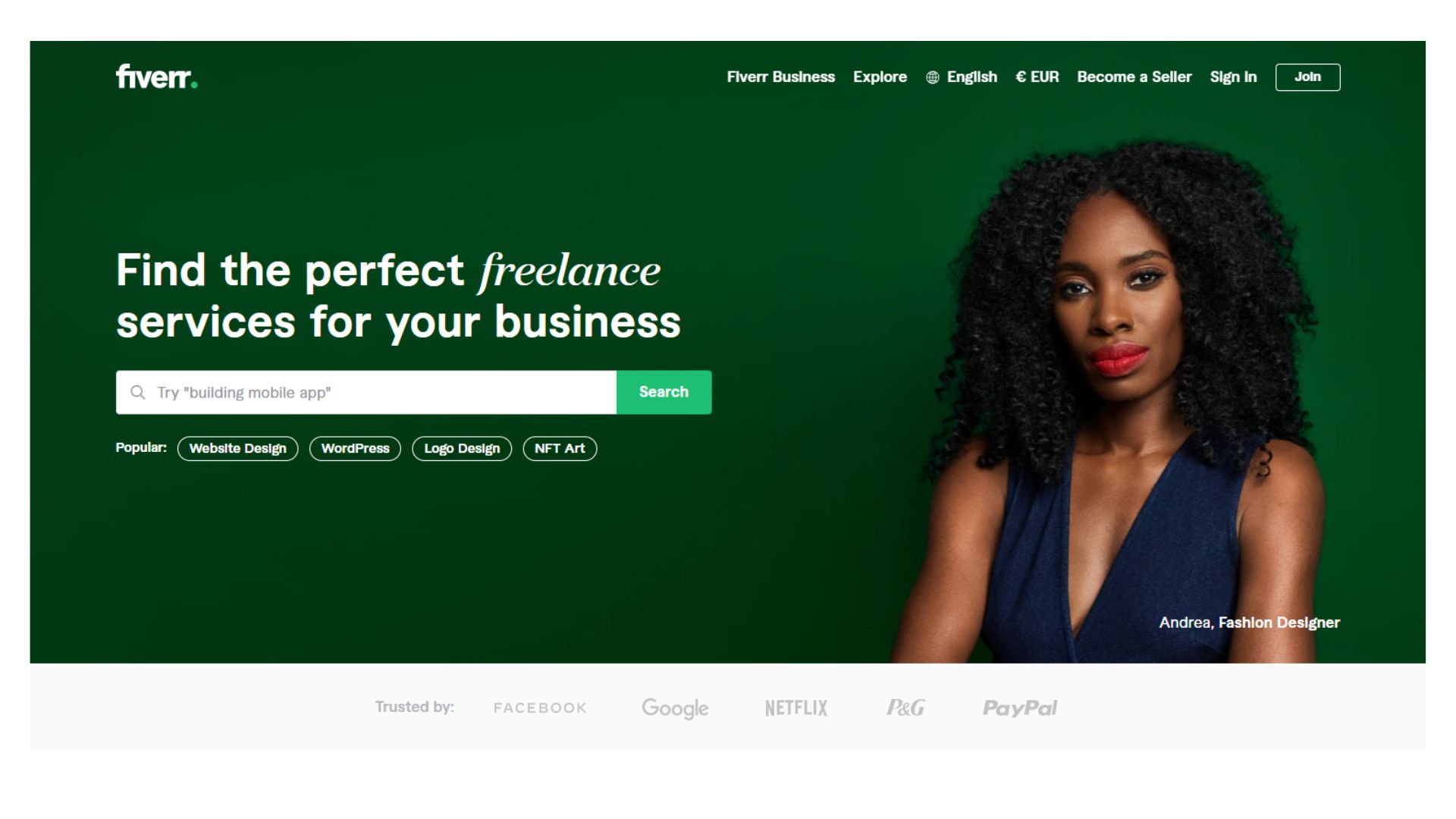Screen dimensions: 1456x819
Task: Click the Join button
Action: pyautogui.click(x=1307, y=77)
